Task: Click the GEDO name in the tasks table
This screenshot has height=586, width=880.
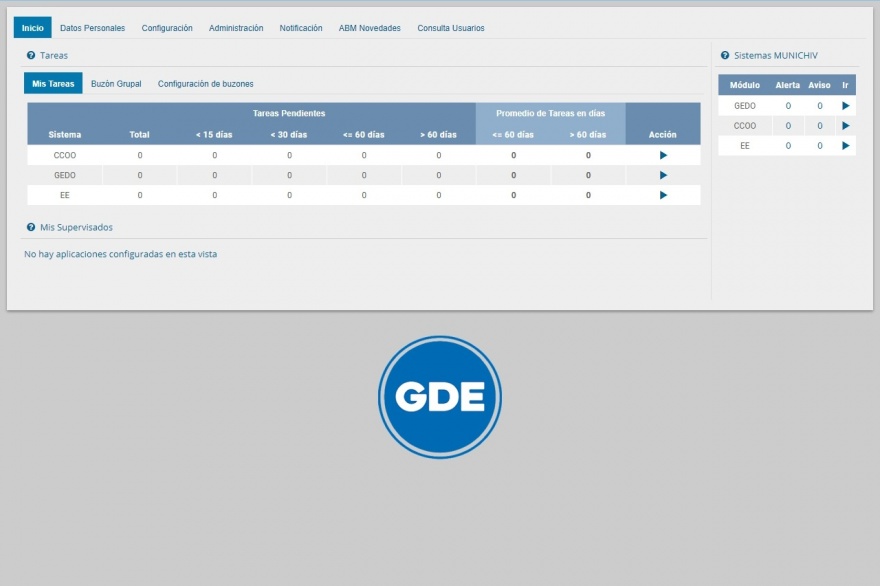Action: click(65, 175)
